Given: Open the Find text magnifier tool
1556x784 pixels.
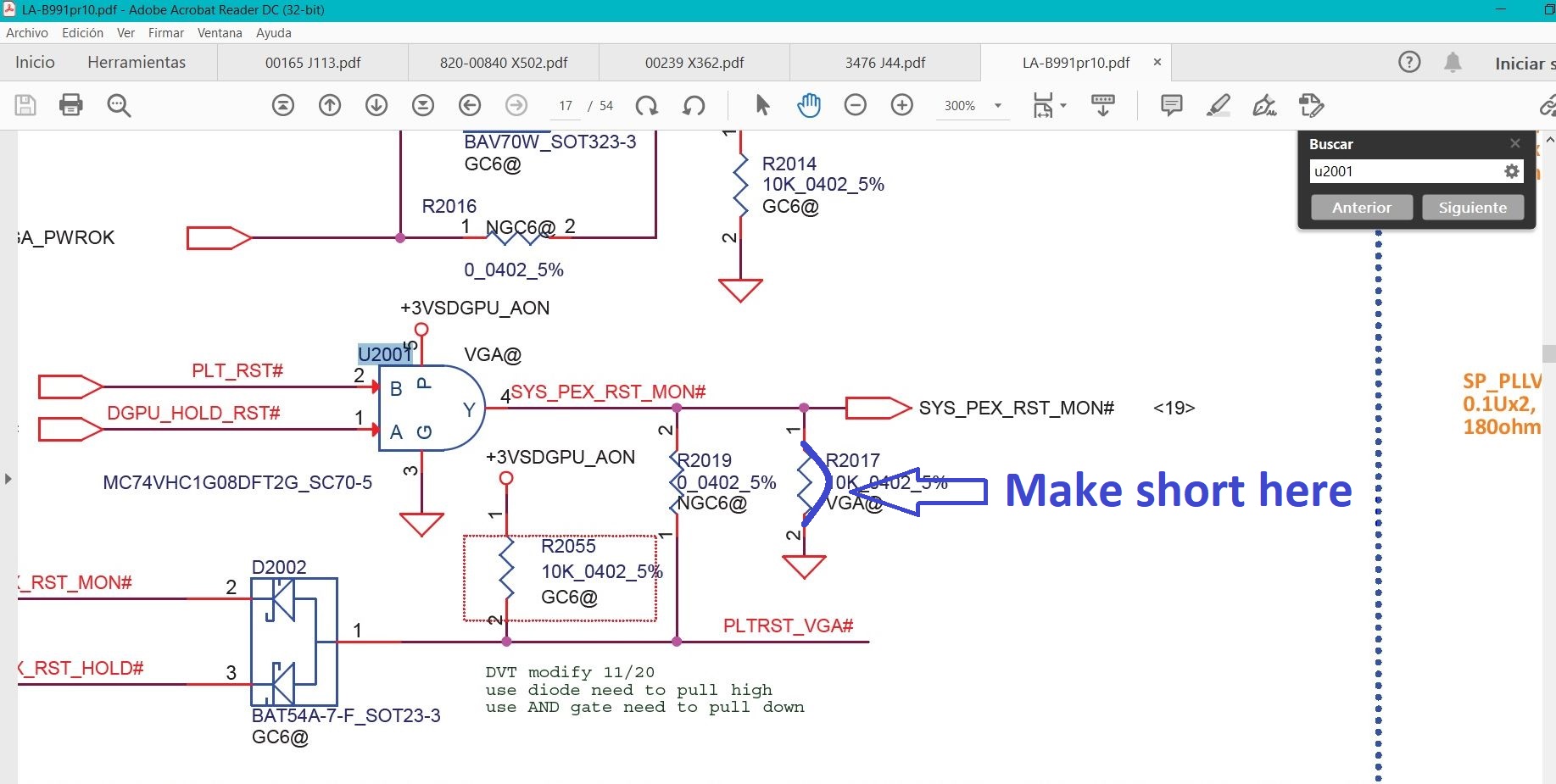Looking at the screenshot, I should click(119, 105).
